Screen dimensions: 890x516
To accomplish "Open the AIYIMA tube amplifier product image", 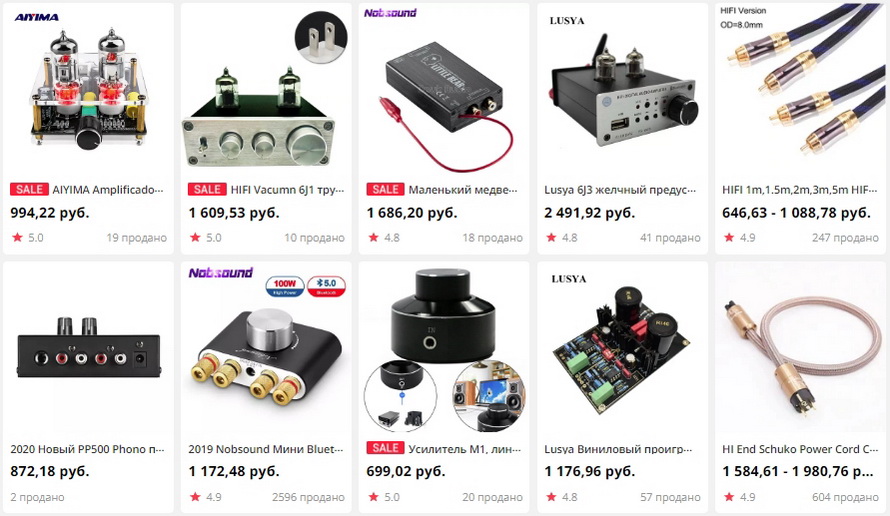I will click(88, 91).
